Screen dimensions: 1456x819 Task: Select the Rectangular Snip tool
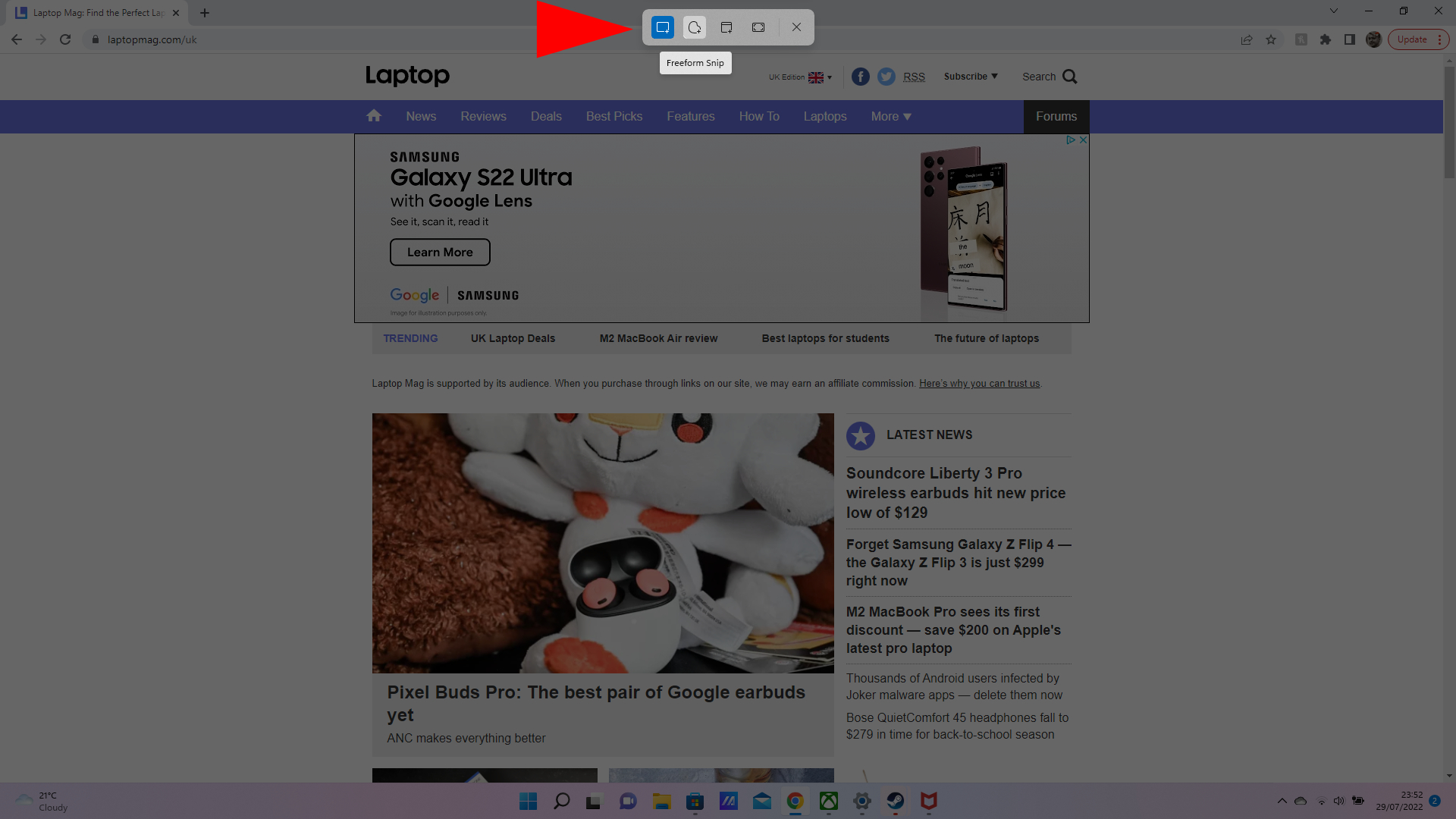pos(663,27)
